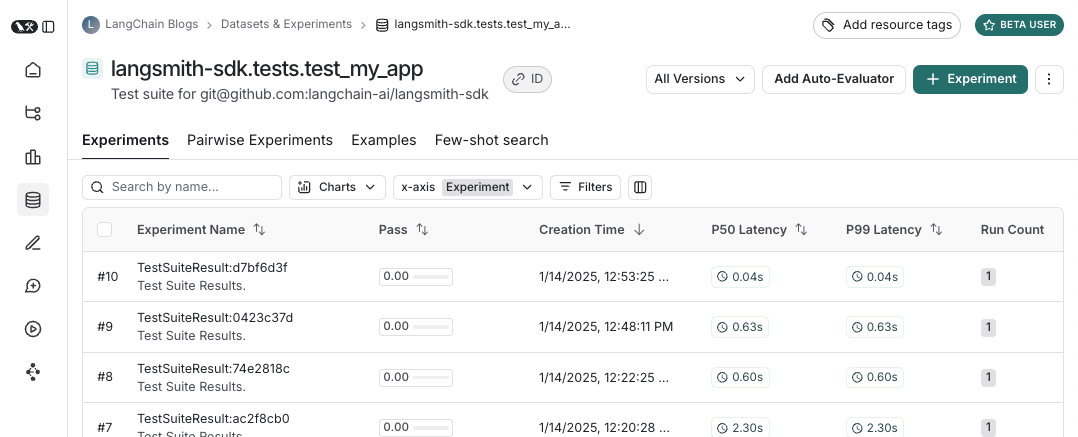Switch to the Pairwise Experiments tab

click(x=259, y=140)
